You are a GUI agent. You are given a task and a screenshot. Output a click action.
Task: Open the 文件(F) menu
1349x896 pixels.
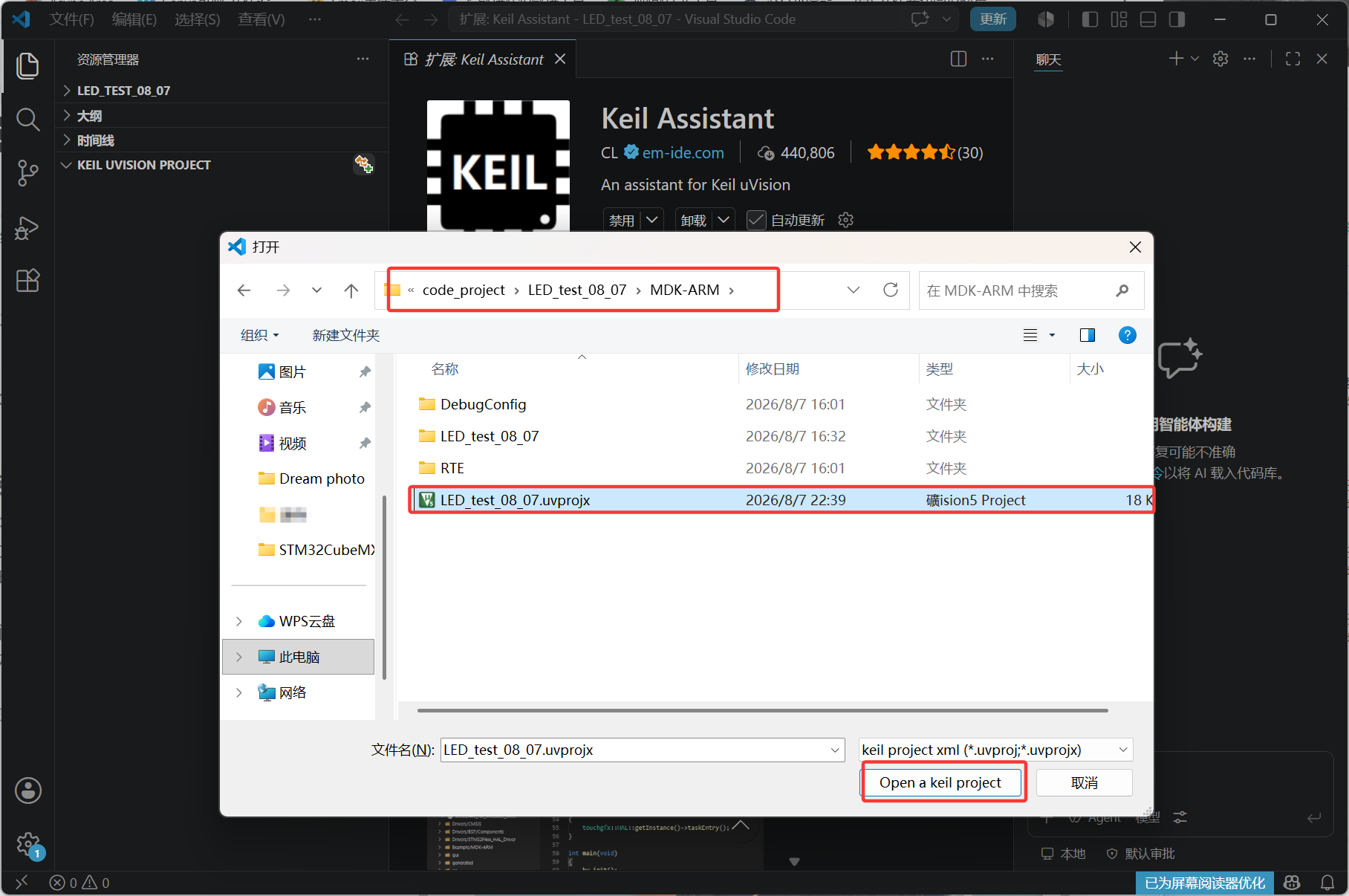point(71,19)
